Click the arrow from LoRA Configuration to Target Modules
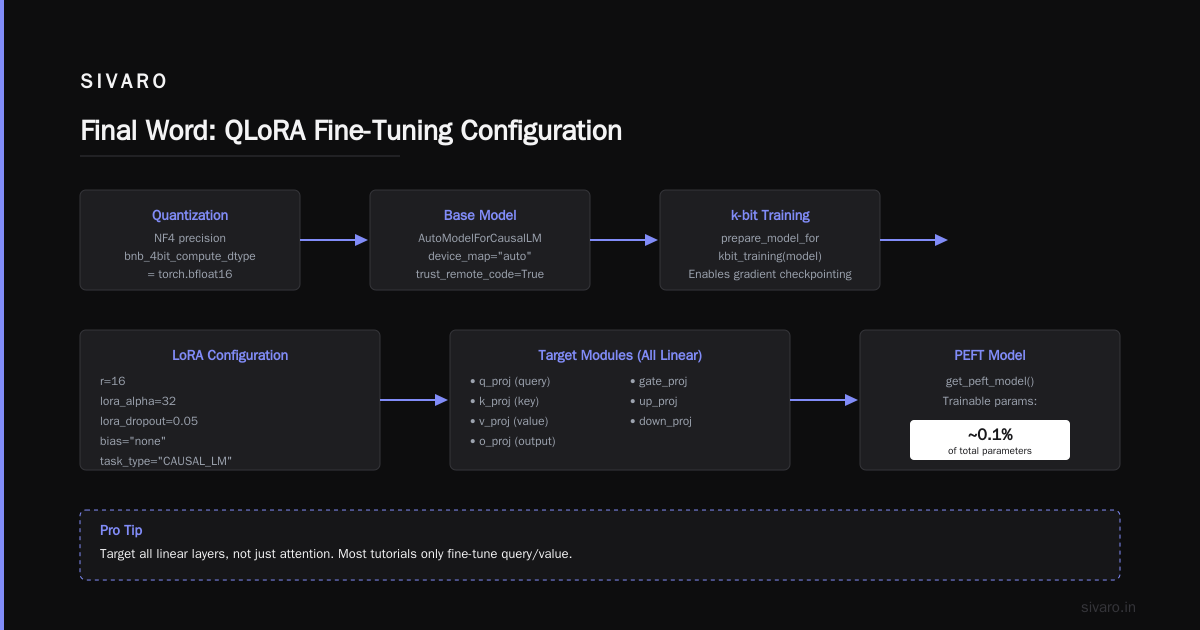The width and height of the screenshot is (1200, 630). pyautogui.click(x=415, y=400)
